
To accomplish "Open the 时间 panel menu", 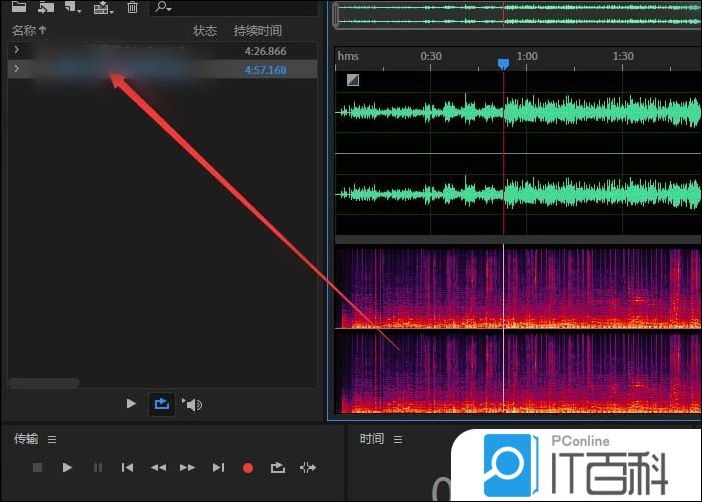I will tap(398, 439).
